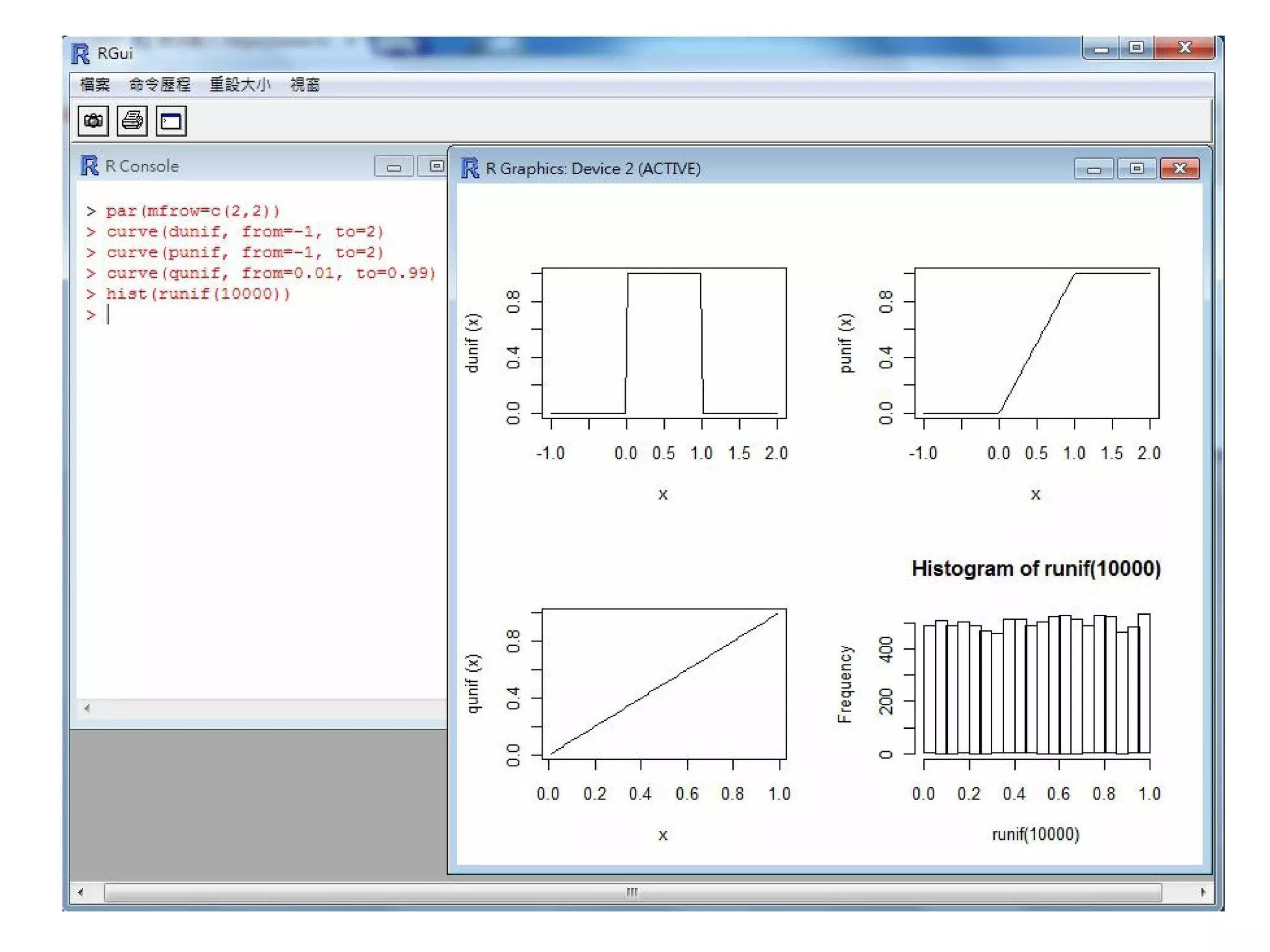Open the 命令歷程 menu
This screenshot has width=1270, height=952.
coord(159,84)
